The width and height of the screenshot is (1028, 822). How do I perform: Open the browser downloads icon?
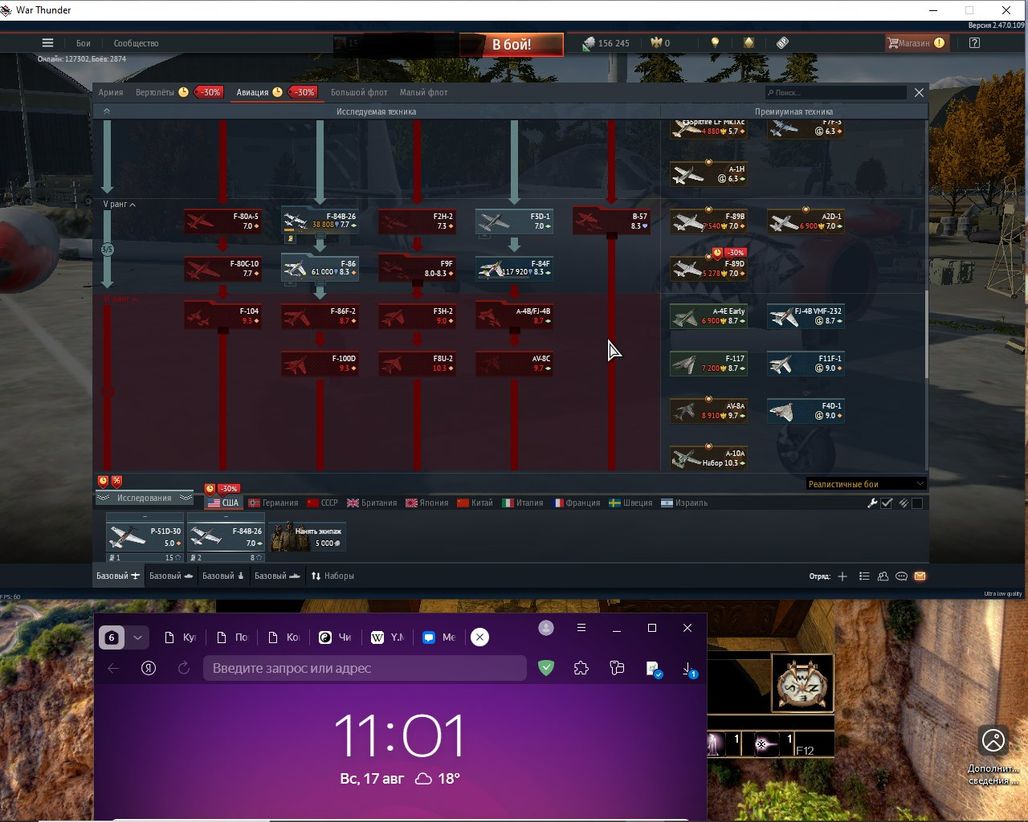[688, 669]
